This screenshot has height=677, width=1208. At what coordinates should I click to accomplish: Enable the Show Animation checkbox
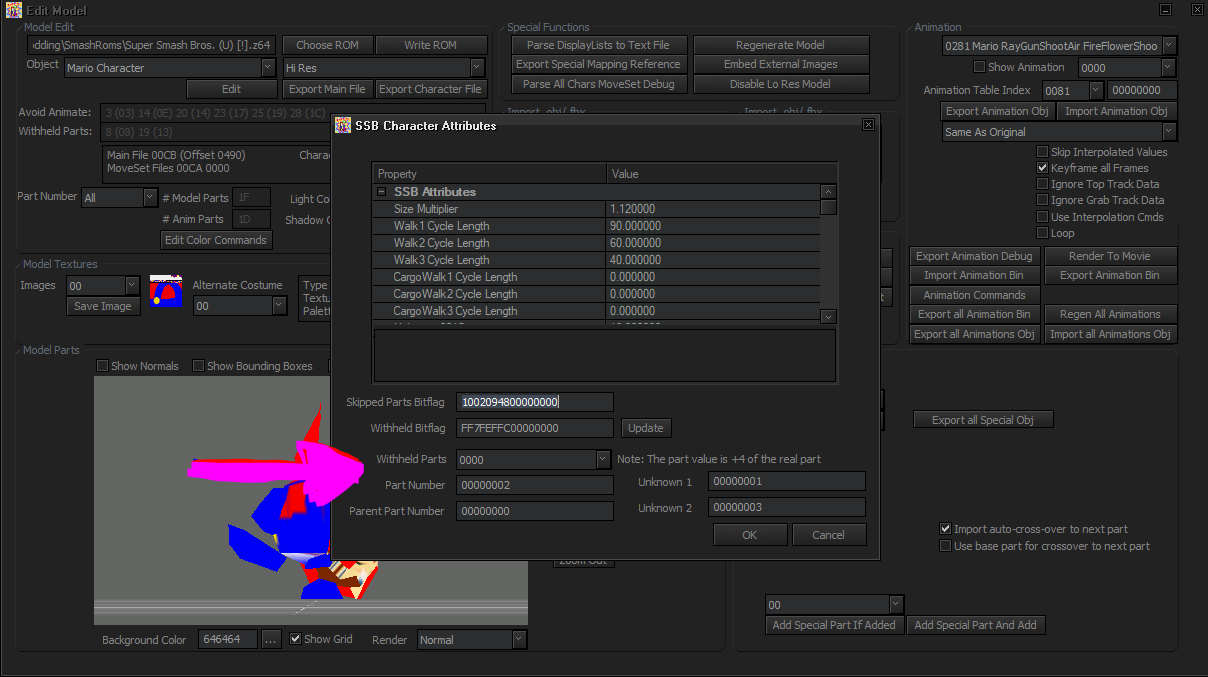[979, 67]
